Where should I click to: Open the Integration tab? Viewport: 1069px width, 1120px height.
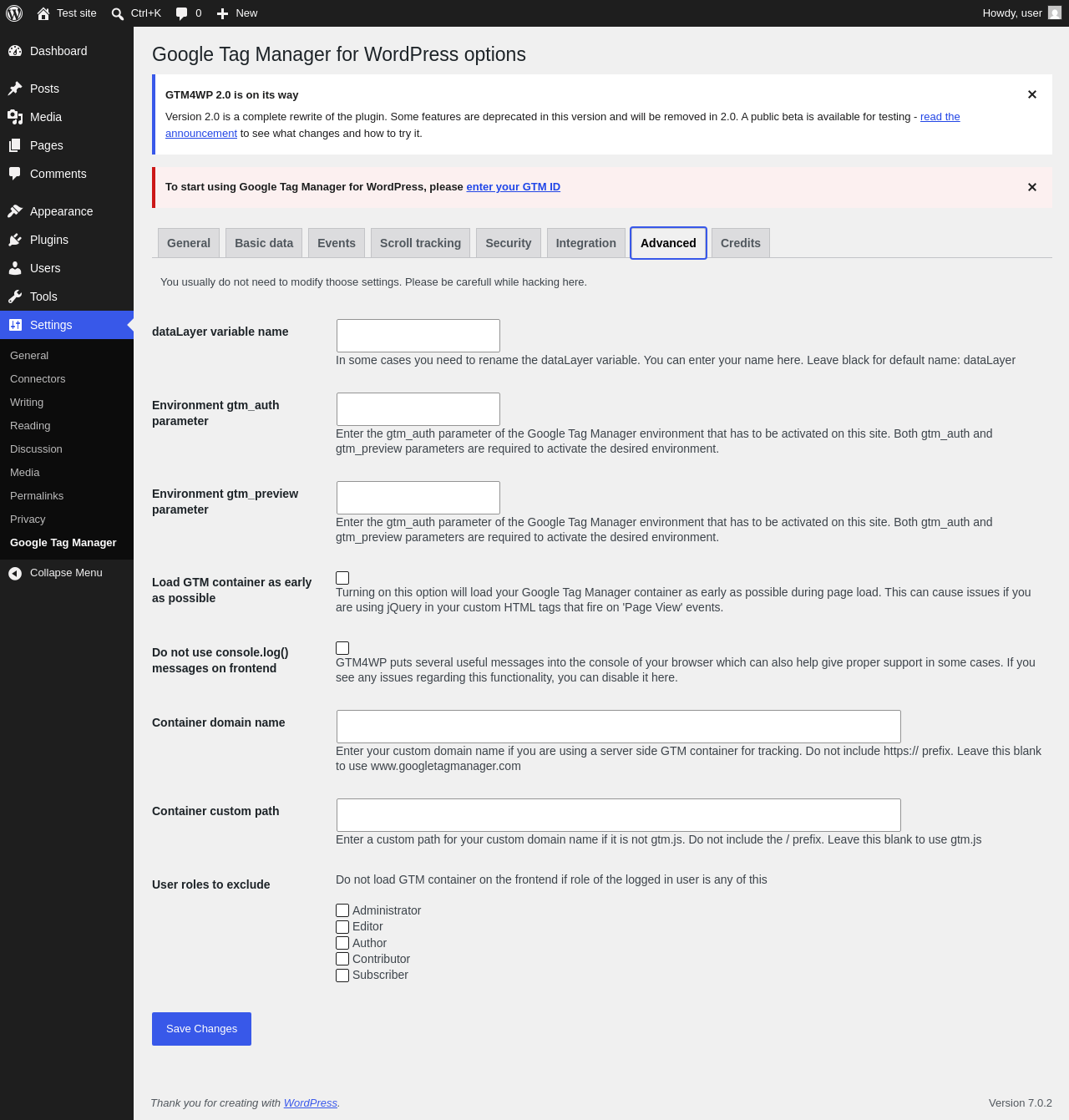point(585,243)
